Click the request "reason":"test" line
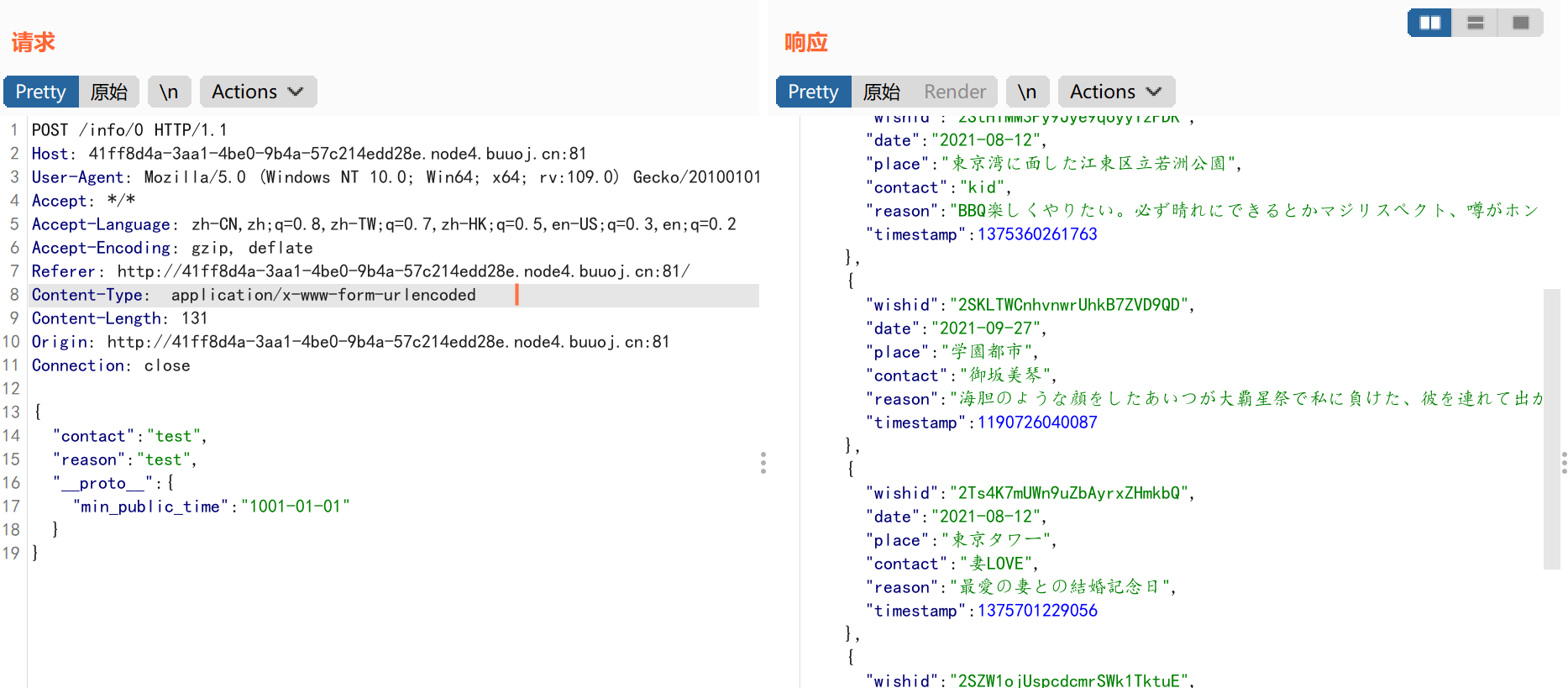The height and width of the screenshot is (688, 1568). (124, 460)
